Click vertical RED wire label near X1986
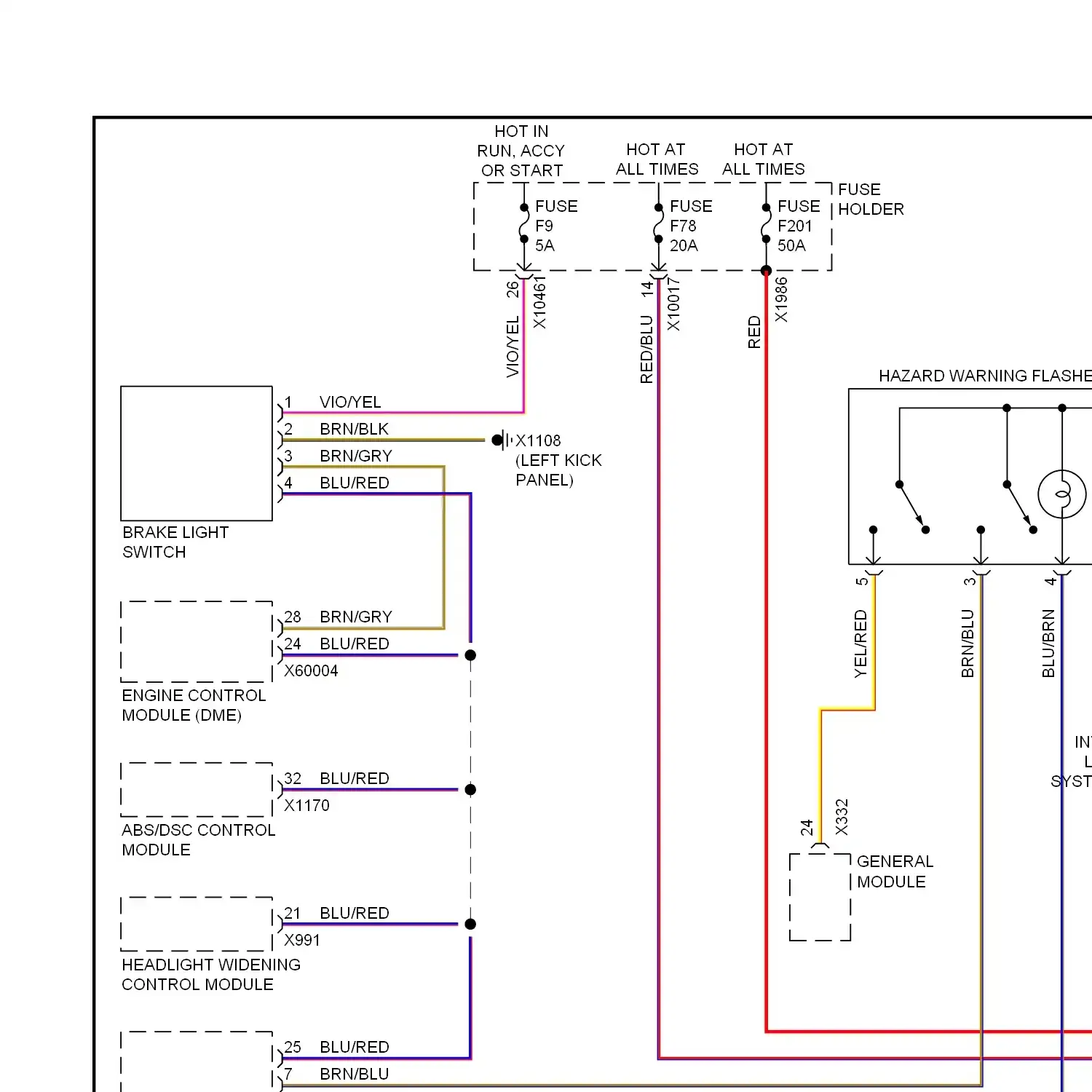The height and width of the screenshot is (1092, 1092). click(x=754, y=332)
